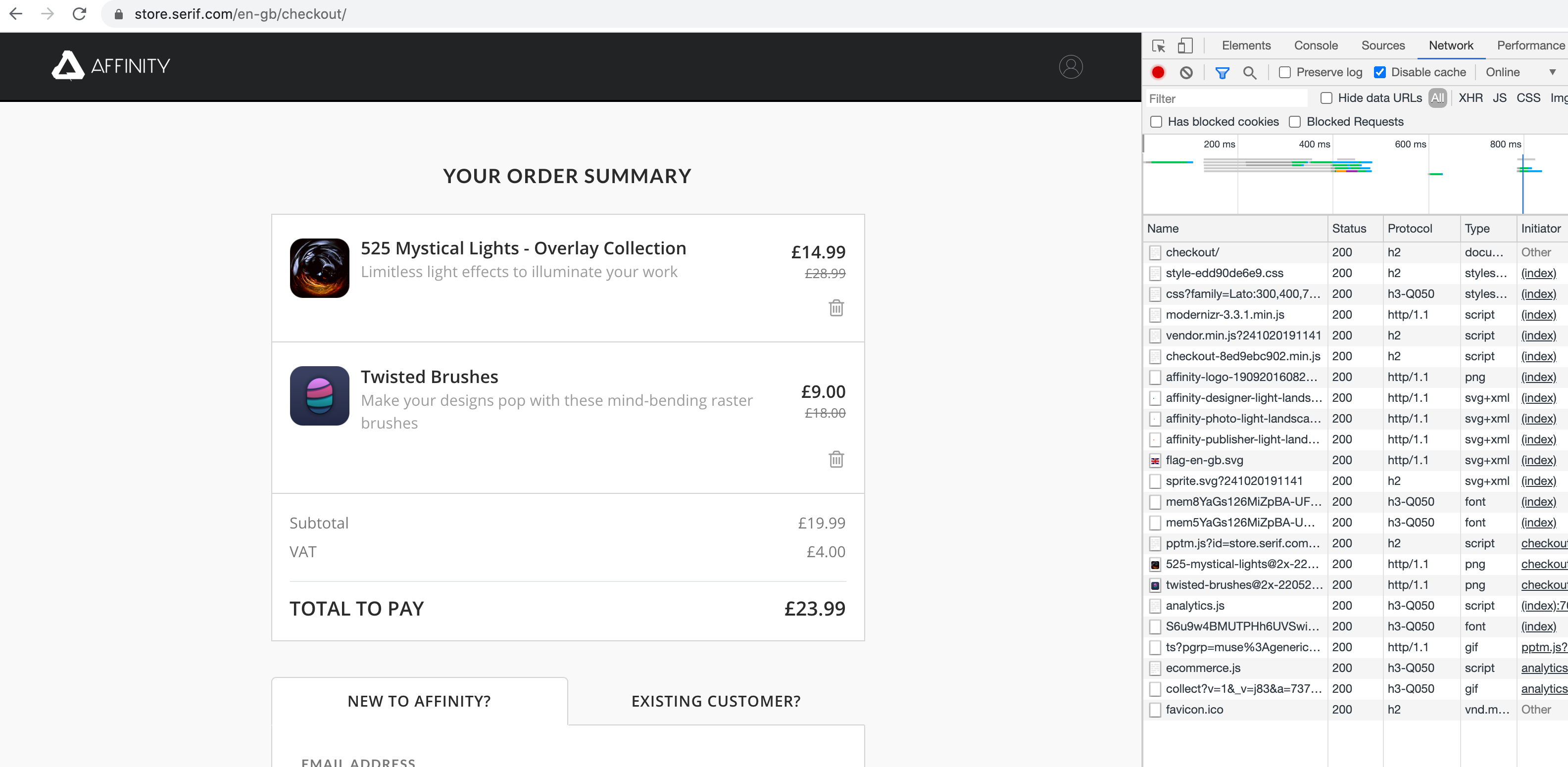Click the DevTools inspect element icon
The height and width of the screenshot is (767, 1568).
tap(1158, 46)
